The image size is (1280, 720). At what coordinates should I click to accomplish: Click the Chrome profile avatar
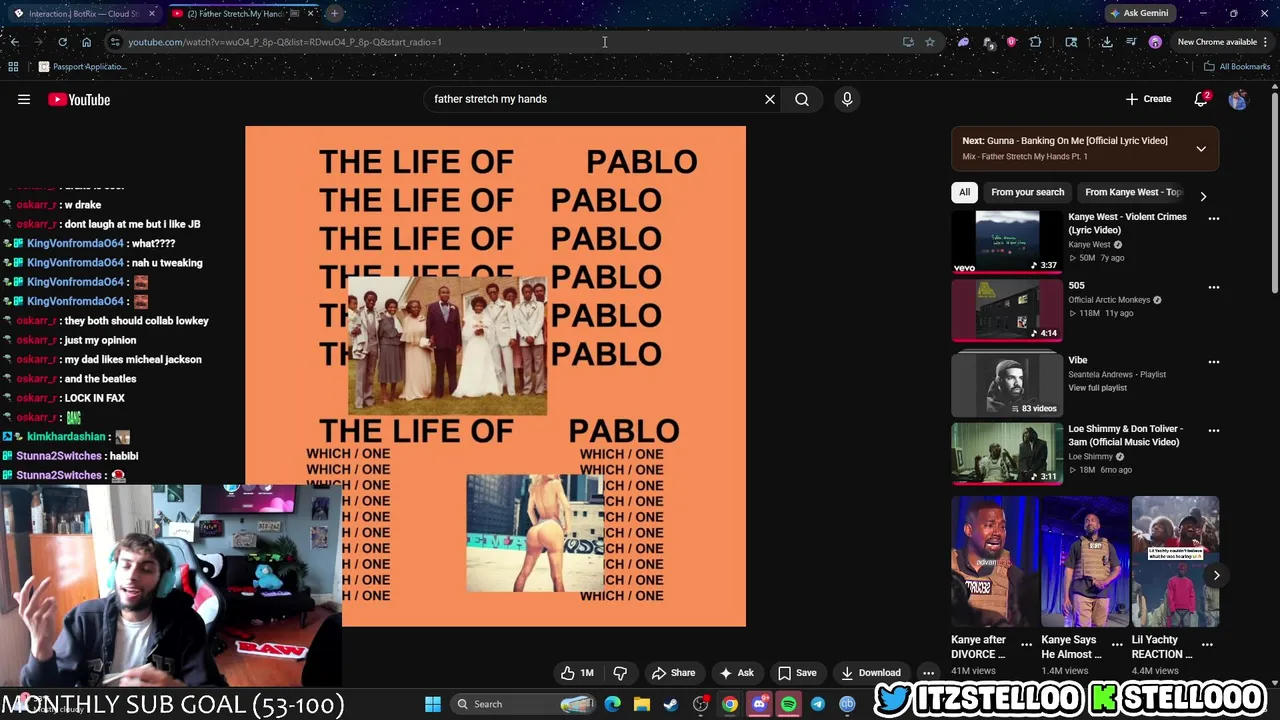1155,42
